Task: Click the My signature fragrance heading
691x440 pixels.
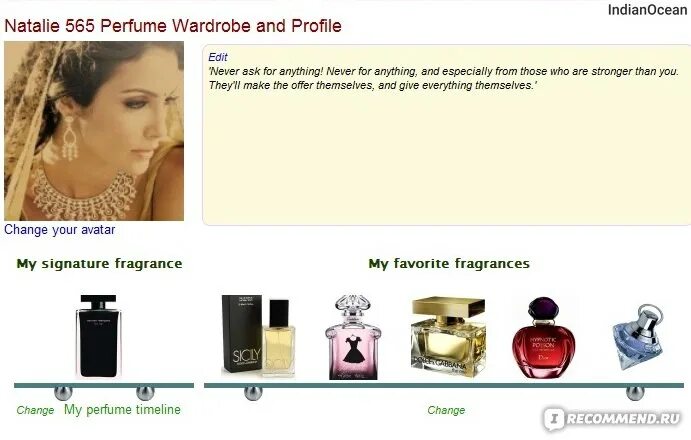Action: [x=99, y=264]
